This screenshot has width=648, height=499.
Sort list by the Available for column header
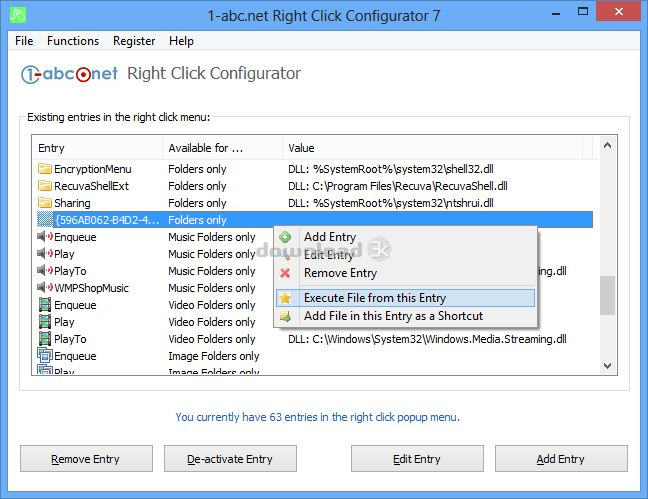click(x=222, y=148)
